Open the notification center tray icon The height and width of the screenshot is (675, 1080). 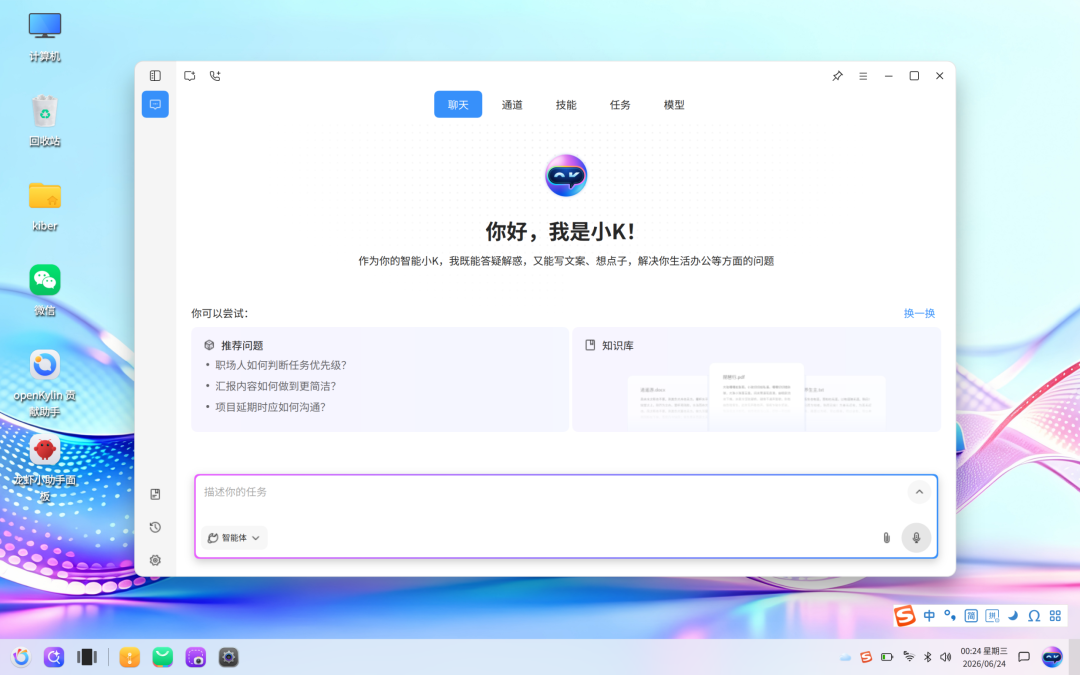(x=1024, y=657)
